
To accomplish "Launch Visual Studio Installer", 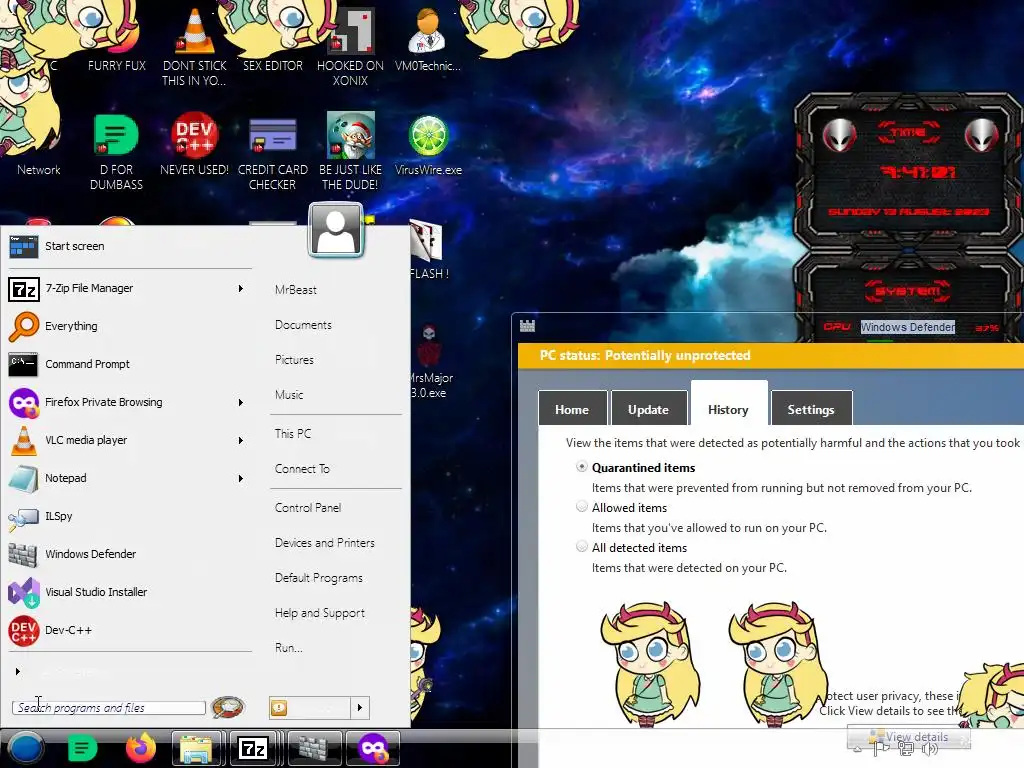I will click(129, 592).
